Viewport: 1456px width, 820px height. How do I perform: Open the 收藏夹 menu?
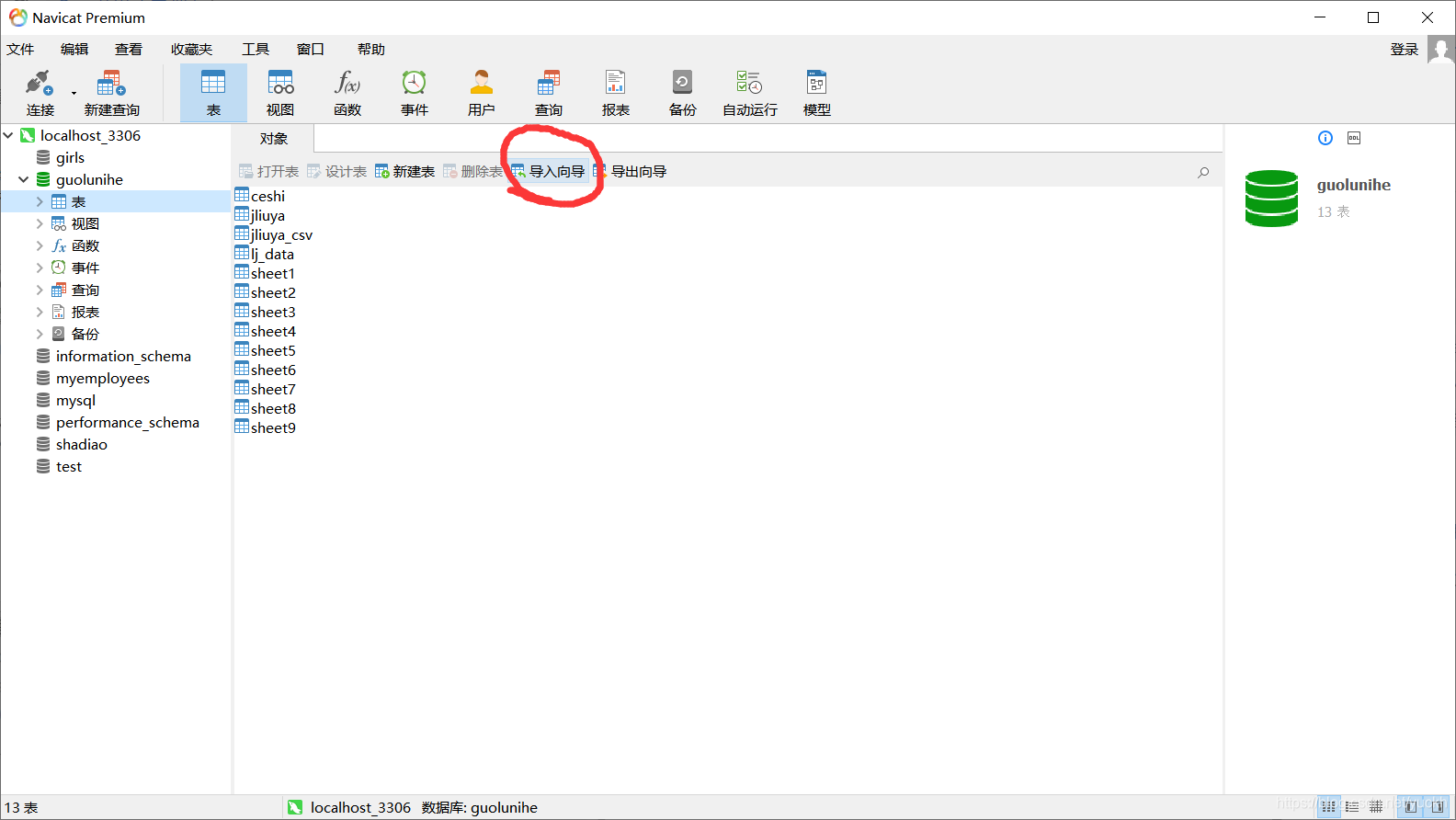pos(191,50)
